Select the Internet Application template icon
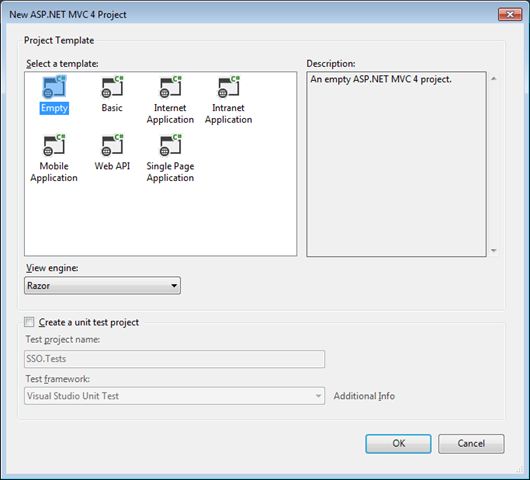 click(x=170, y=87)
